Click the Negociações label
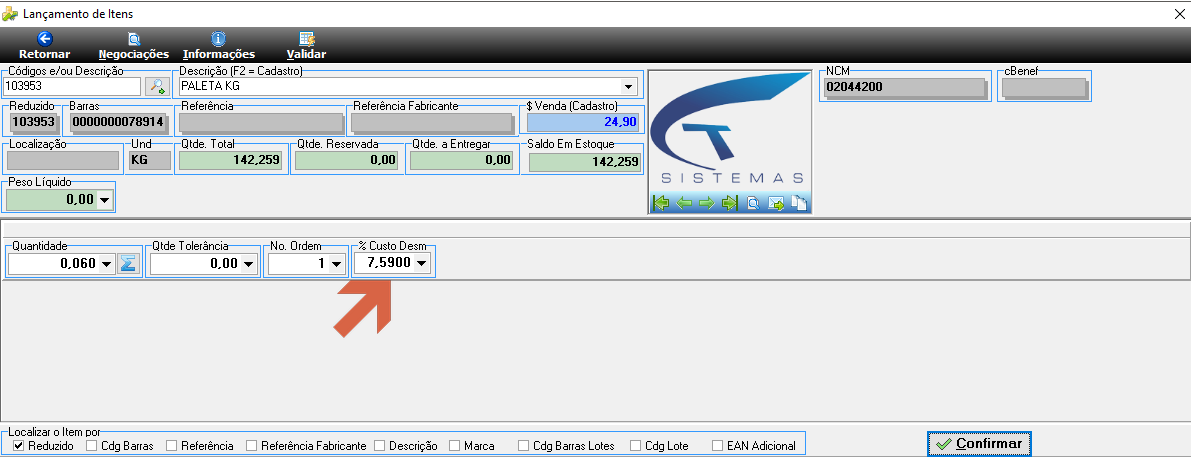Screen dimensions: 1191x457 134,55
